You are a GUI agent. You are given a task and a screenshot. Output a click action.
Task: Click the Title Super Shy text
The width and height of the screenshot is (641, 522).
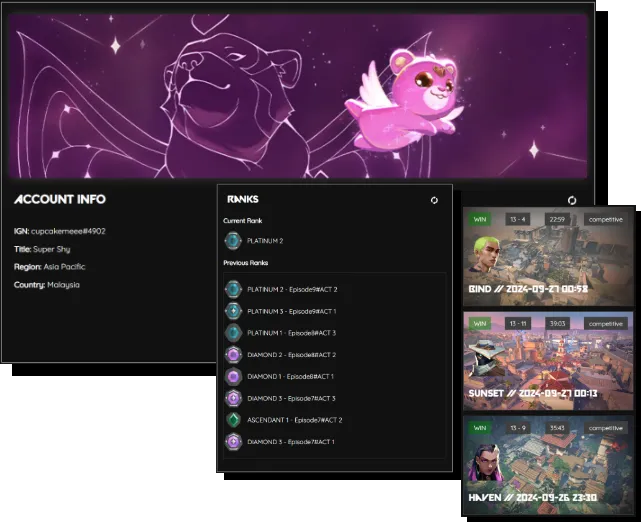[42, 249]
